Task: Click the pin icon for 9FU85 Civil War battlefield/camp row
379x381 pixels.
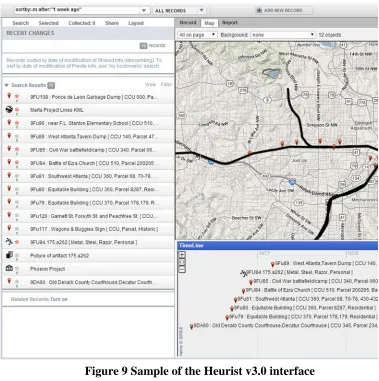Action: [9, 149]
